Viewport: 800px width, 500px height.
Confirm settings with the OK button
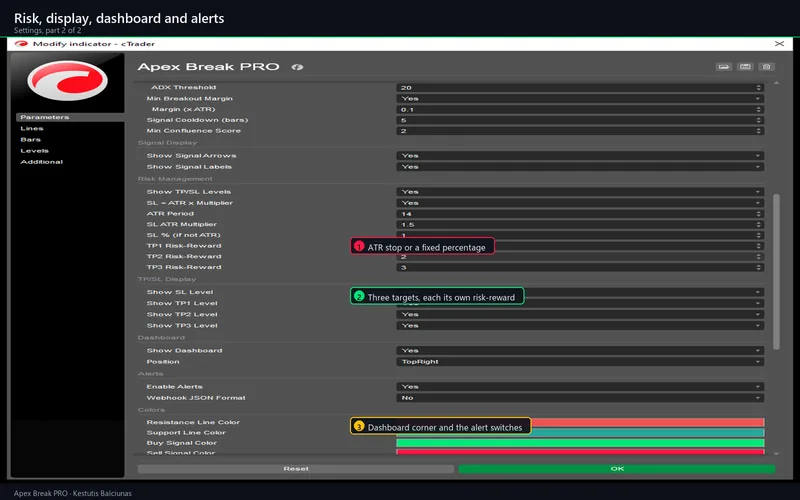(x=616, y=469)
